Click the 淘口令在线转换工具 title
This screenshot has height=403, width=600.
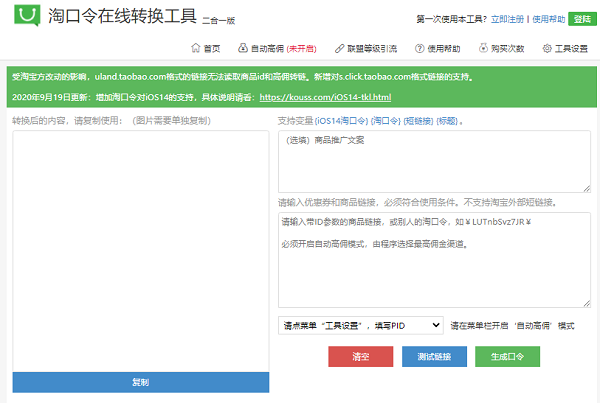click(x=122, y=16)
